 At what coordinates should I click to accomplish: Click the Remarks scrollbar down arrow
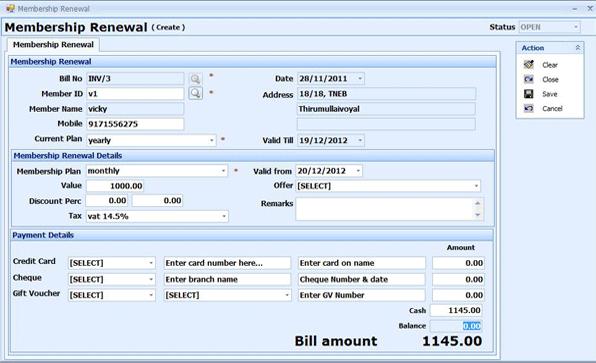[478, 215]
